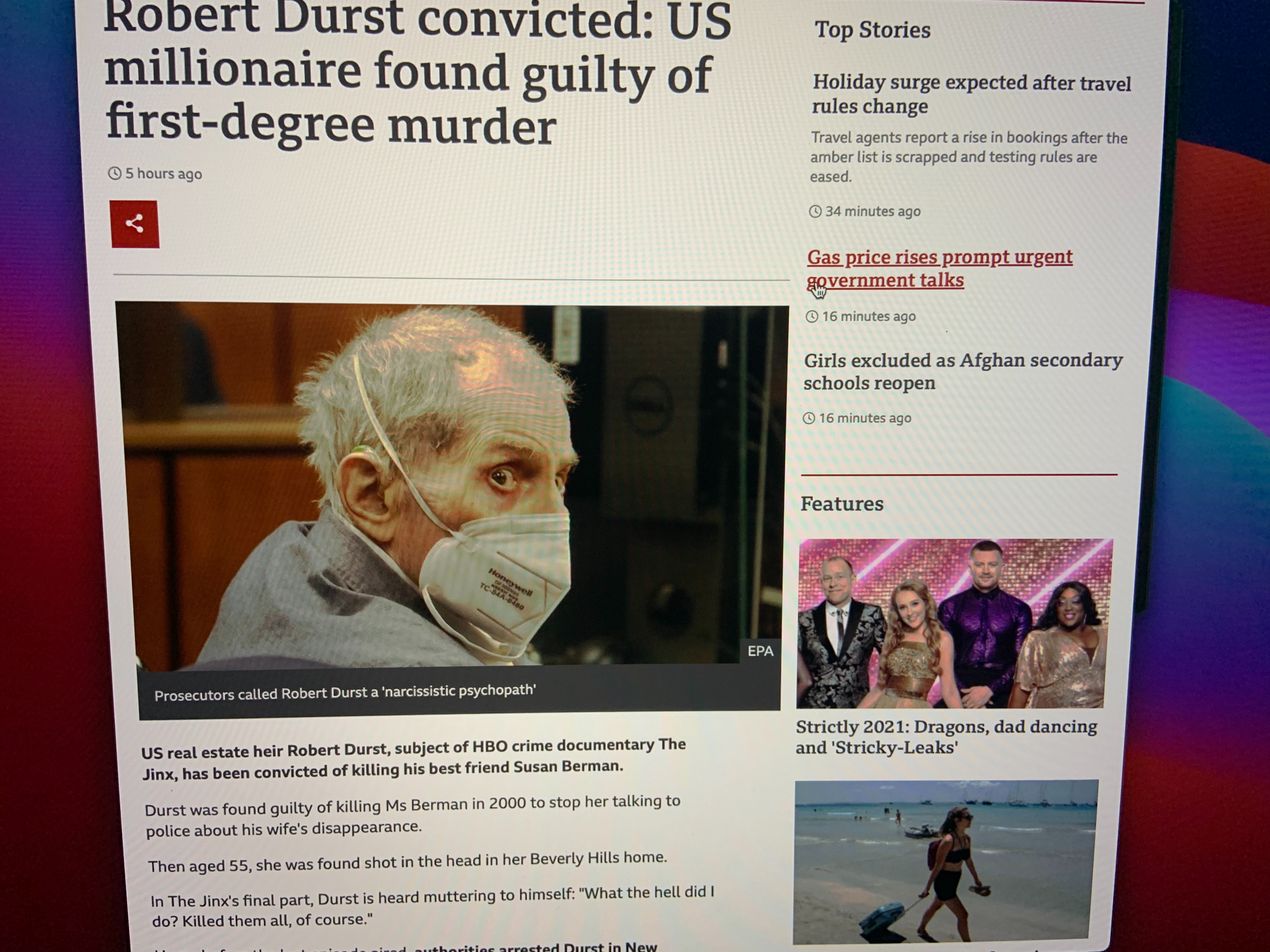Viewport: 1270px width, 952px height.
Task: Open 'Girls excluded as Afghan secondary schools reopen'
Action: coord(963,371)
